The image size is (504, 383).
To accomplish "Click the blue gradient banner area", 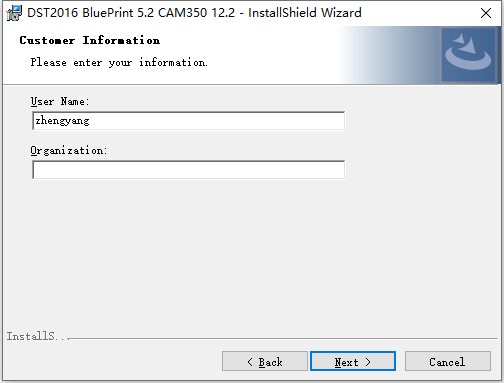I will pyautogui.click(x=390, y=55).
